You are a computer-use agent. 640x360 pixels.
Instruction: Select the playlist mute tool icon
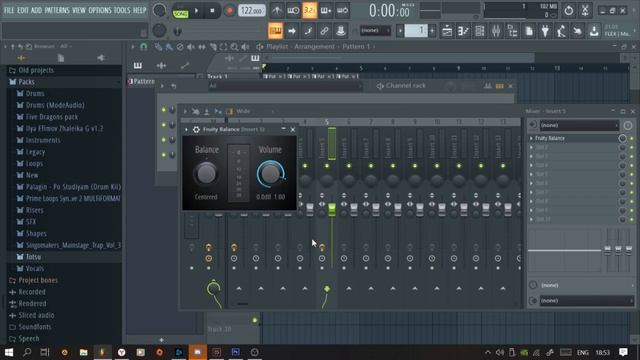191,47
